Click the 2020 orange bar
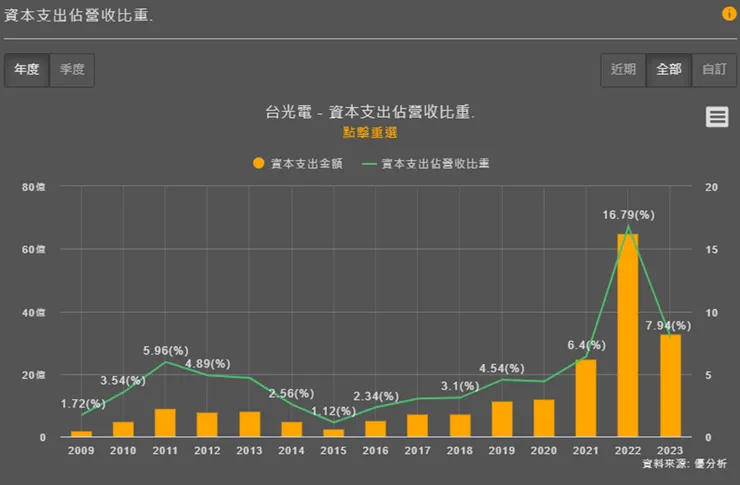The width and height of the screenshot is (740, 485). (544, 418)
